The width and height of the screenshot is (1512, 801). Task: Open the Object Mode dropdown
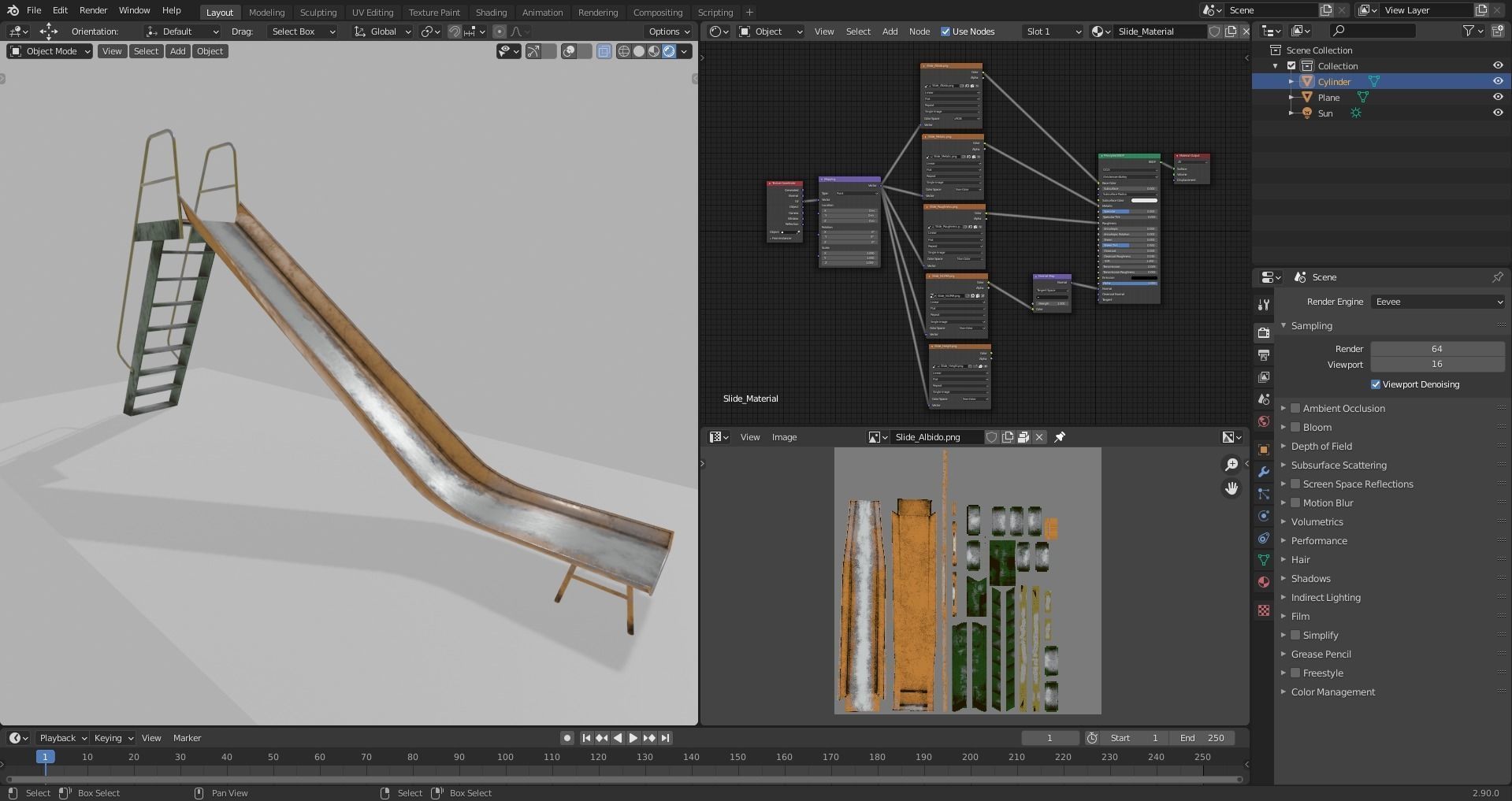50,51
